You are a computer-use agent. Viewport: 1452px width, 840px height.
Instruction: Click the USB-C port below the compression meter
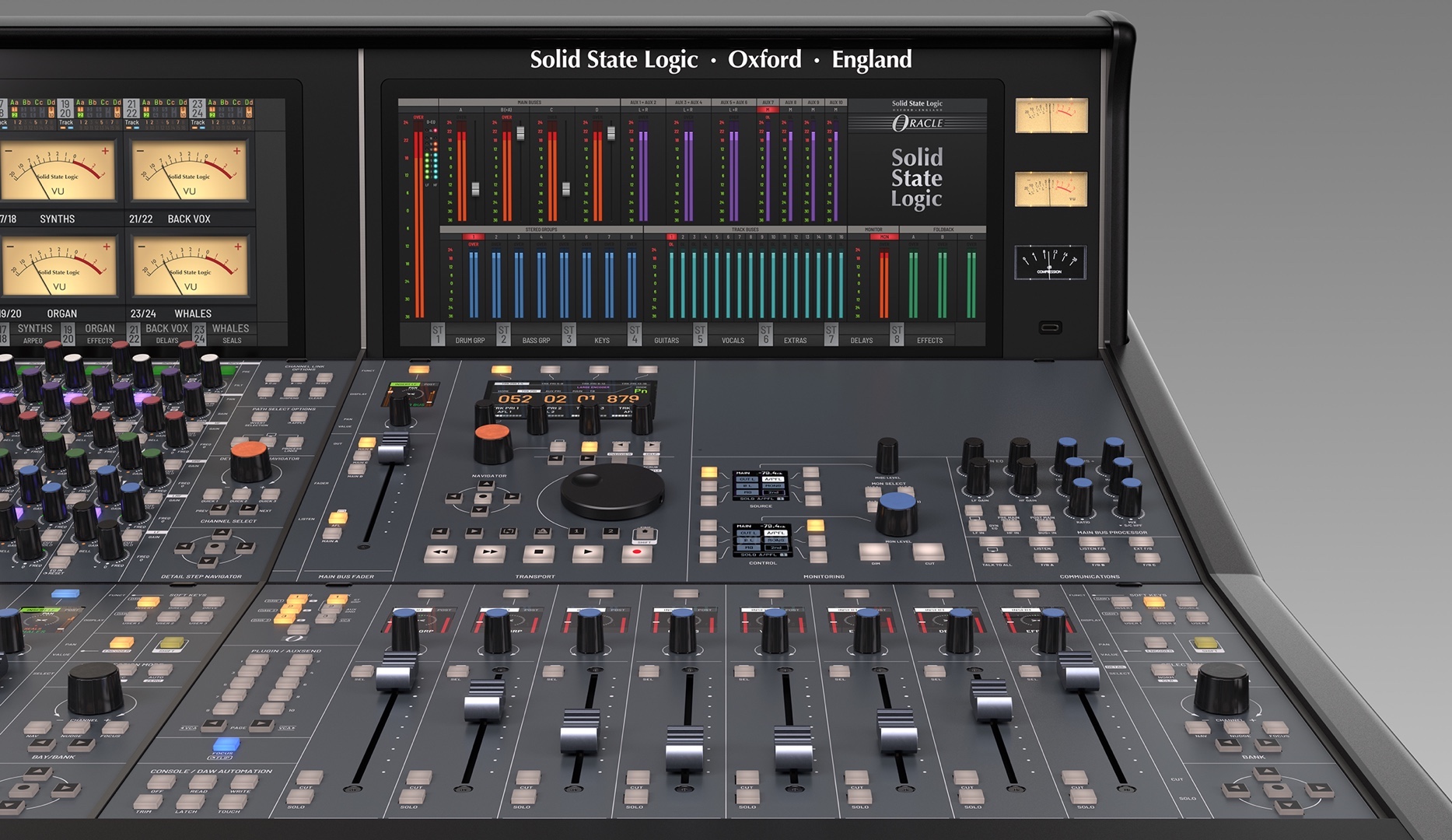(1050, 327)
